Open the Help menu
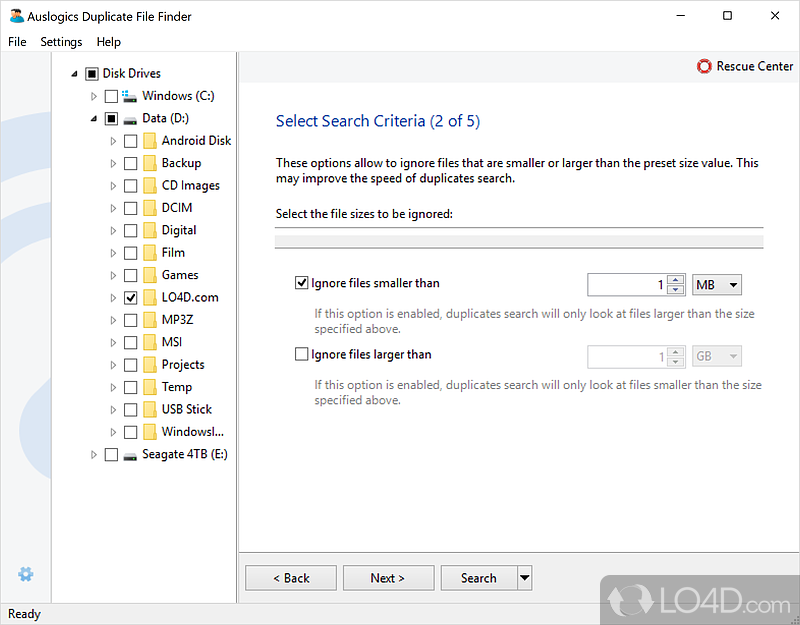The image size is (800, 625). [108, 42]
